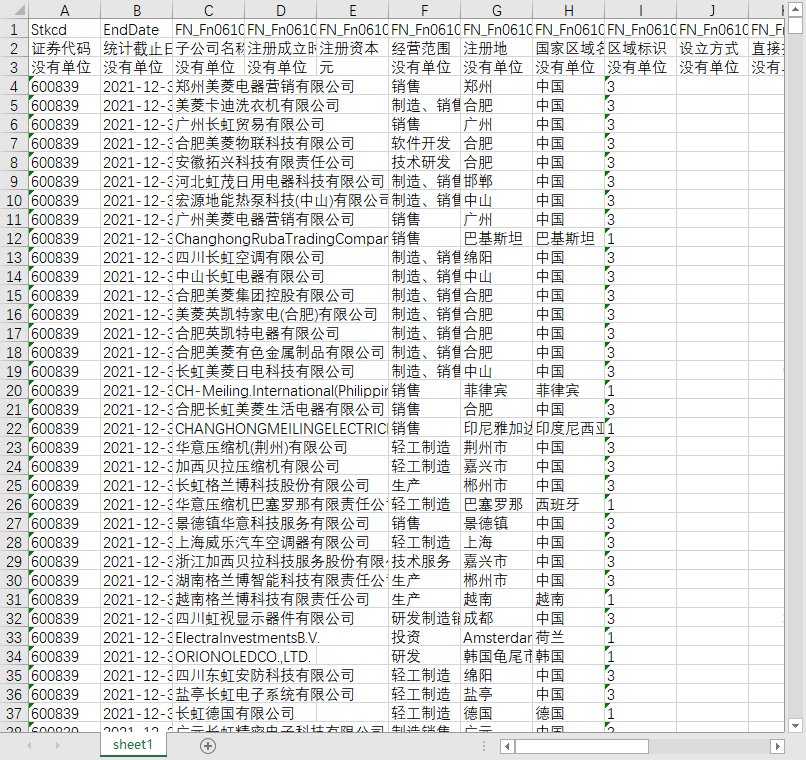Click the 盐亭 cell
806x760 pixels.
coord(497,695)
